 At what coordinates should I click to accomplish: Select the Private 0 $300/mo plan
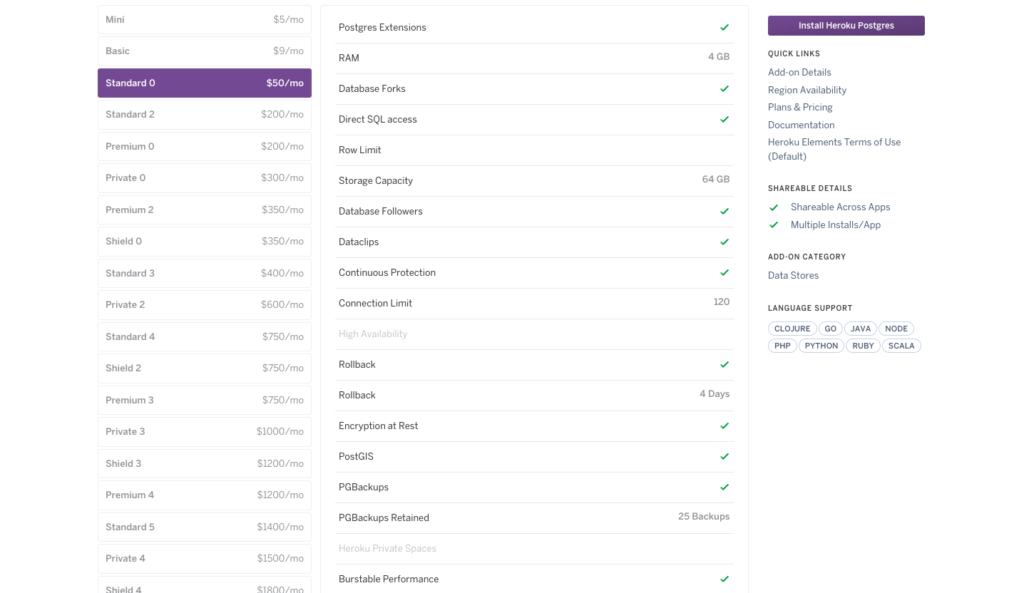click(204, 178)
